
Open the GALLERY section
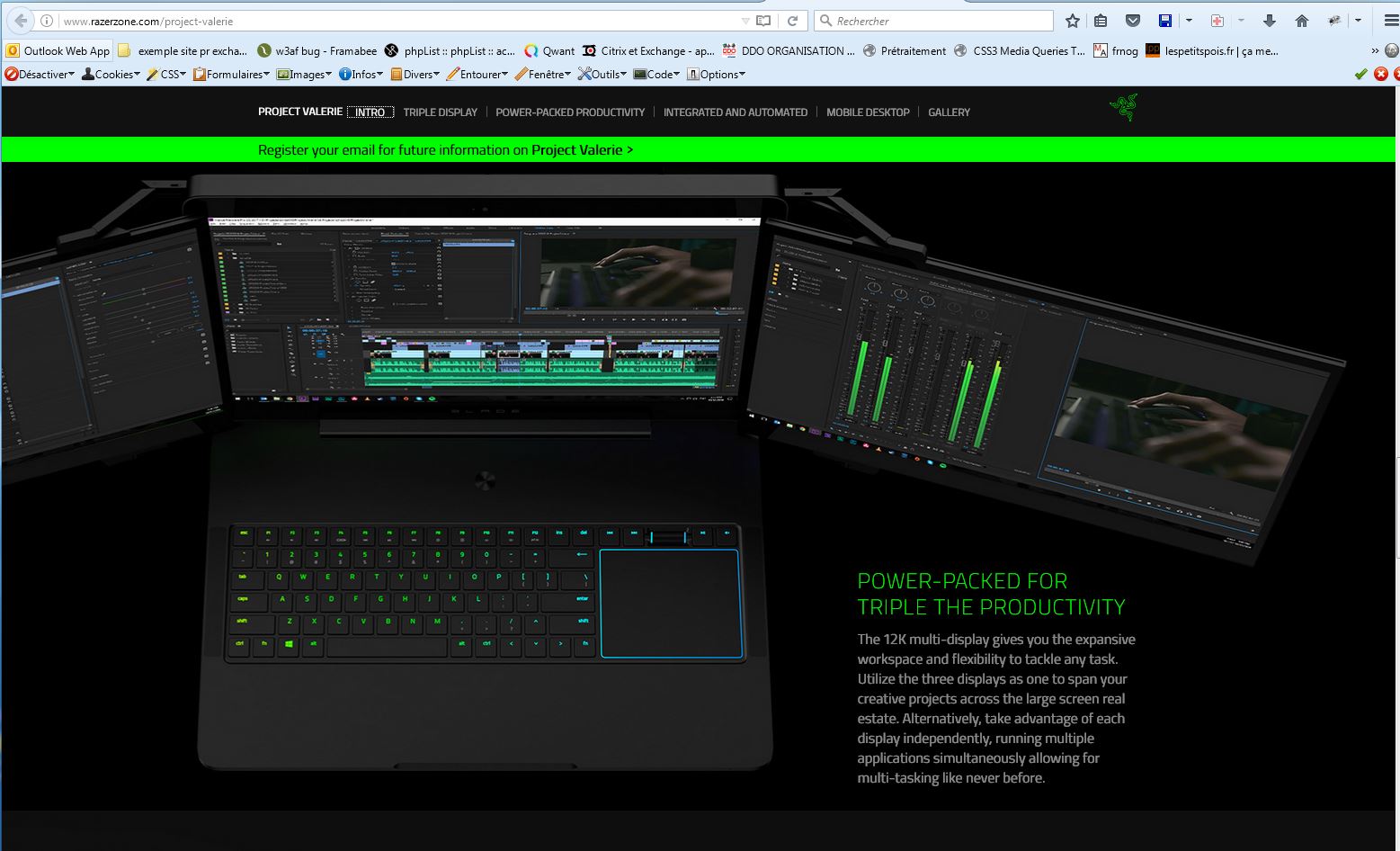coord(949,112)
